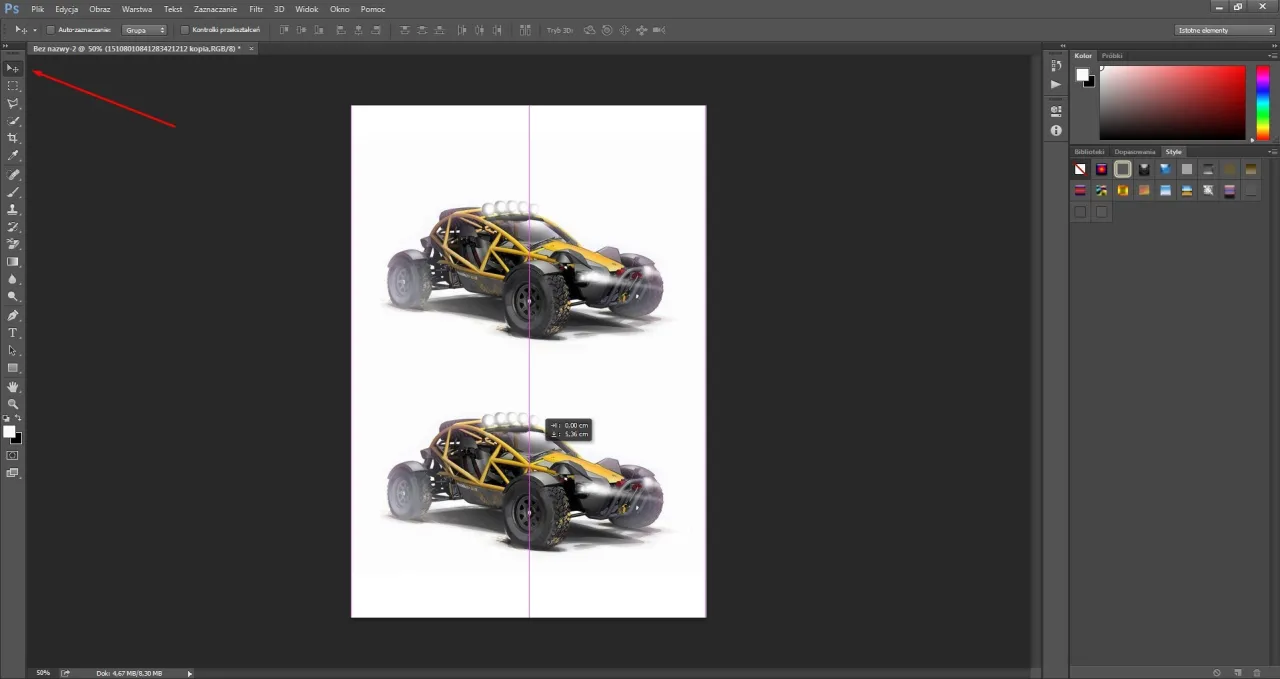The width and height of the screenshot is (1280, 679).
Task: Switch to the Próbki tab
Action: [1112, 56]
